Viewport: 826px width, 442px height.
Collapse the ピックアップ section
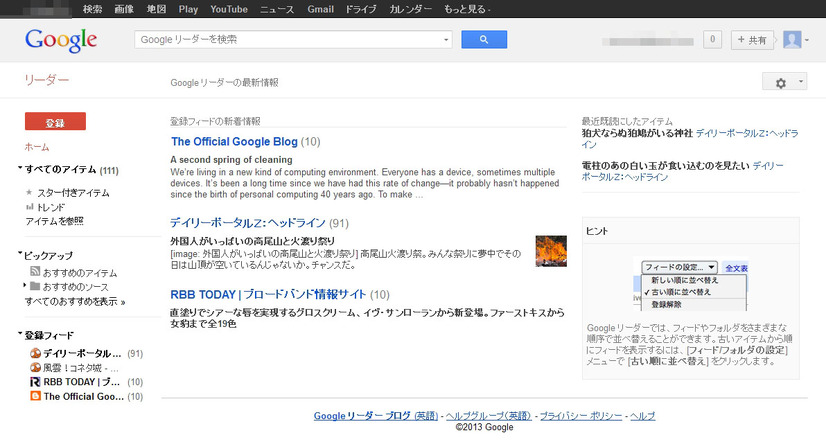click(20, 254)
